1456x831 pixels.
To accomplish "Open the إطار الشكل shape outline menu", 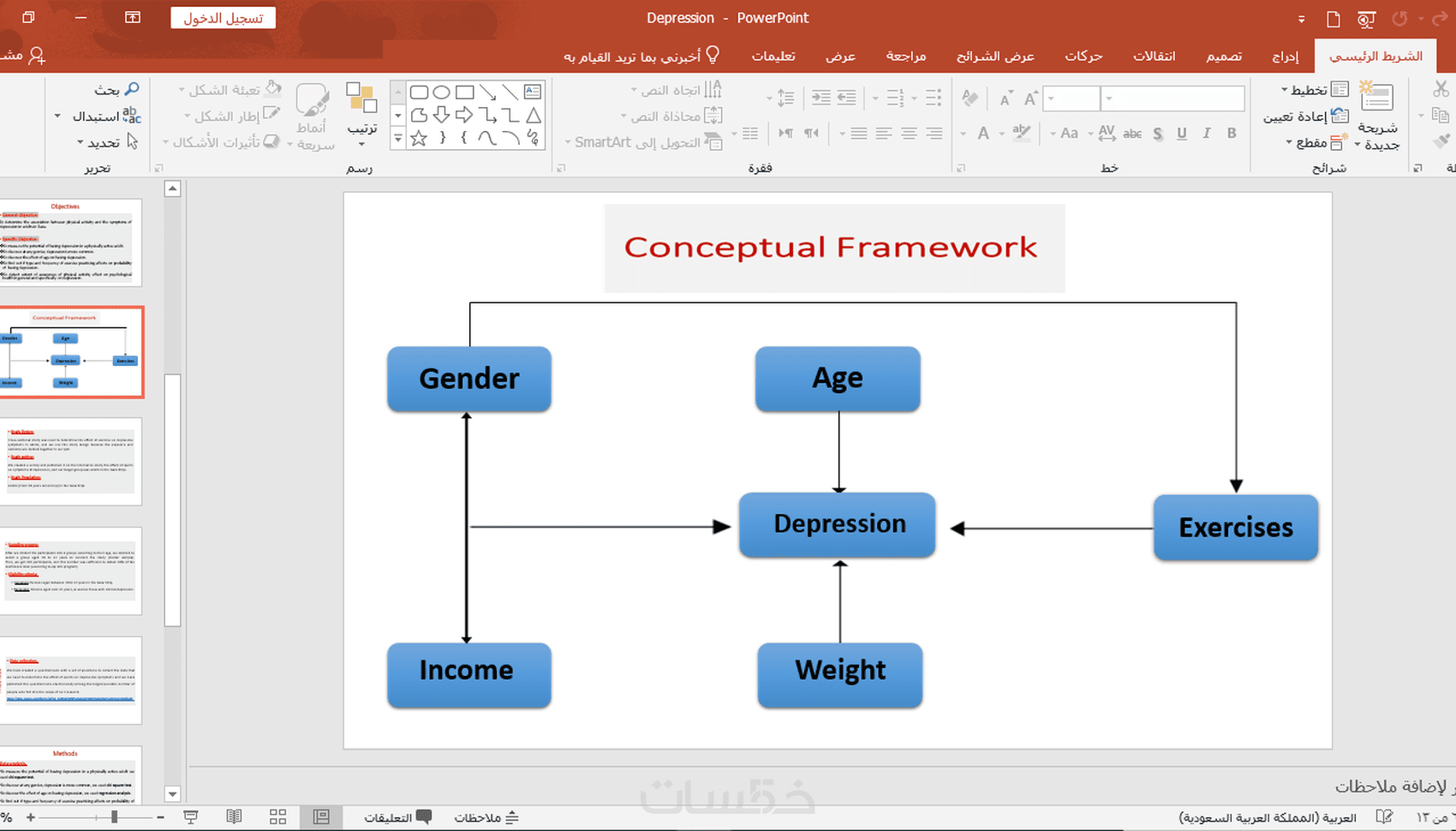I will tap(232, 117).
